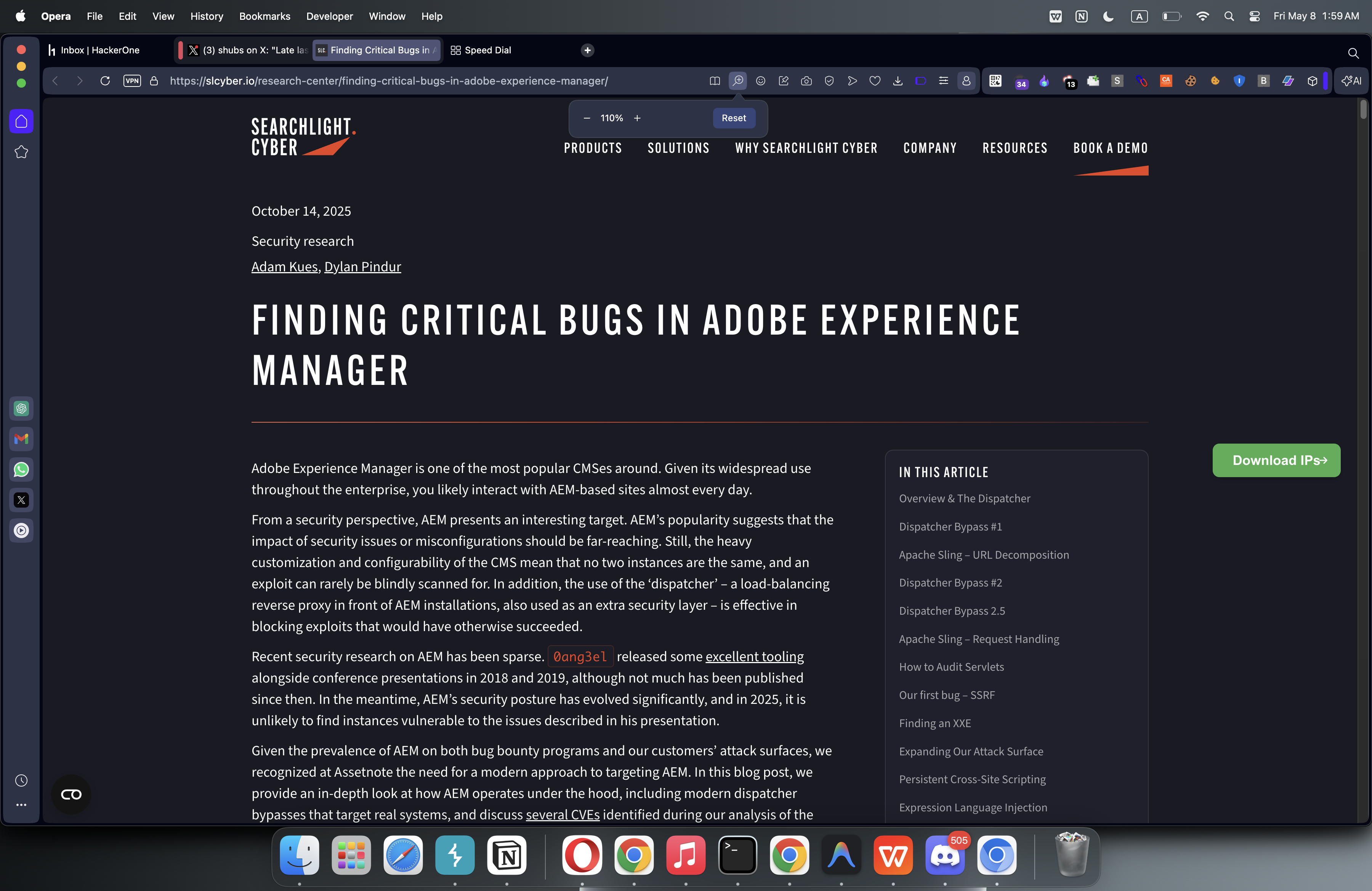Click BOOK A DEMO link
The image size is (1372, 891).
[x=1110, y=148]
